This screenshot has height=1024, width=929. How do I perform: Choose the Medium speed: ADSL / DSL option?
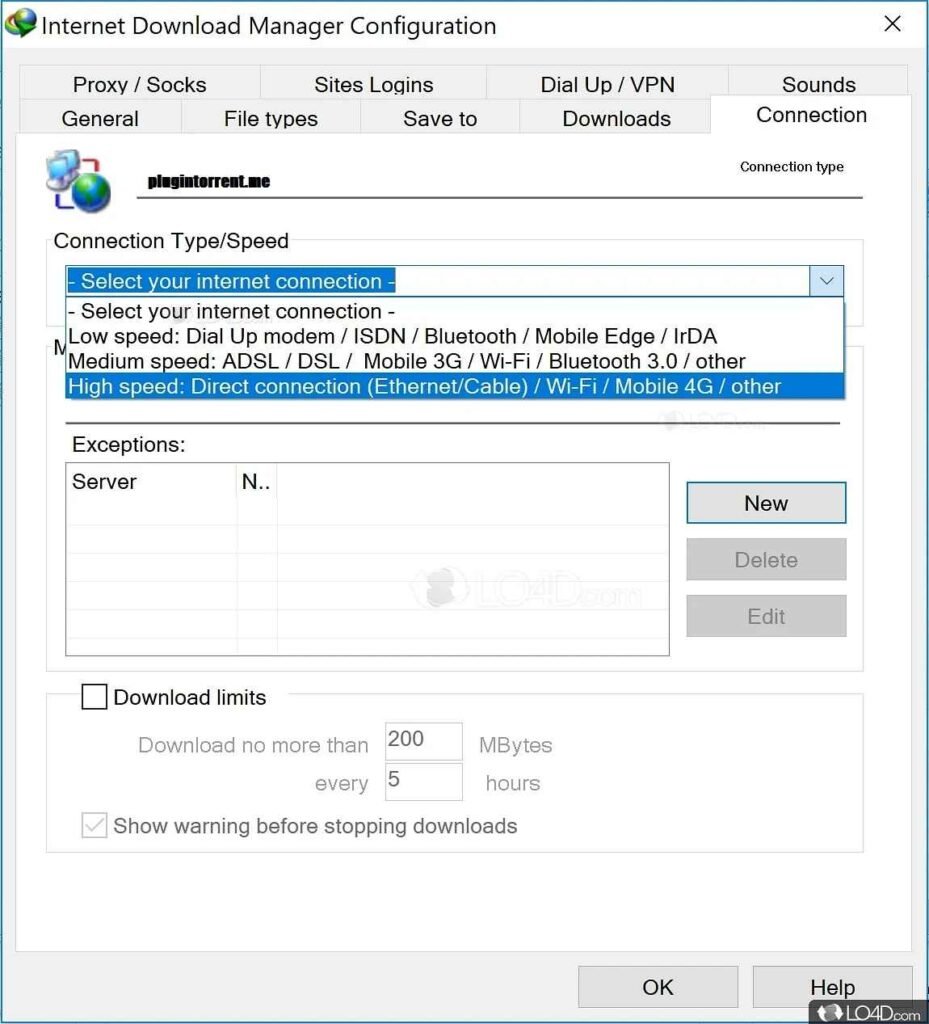454,361
